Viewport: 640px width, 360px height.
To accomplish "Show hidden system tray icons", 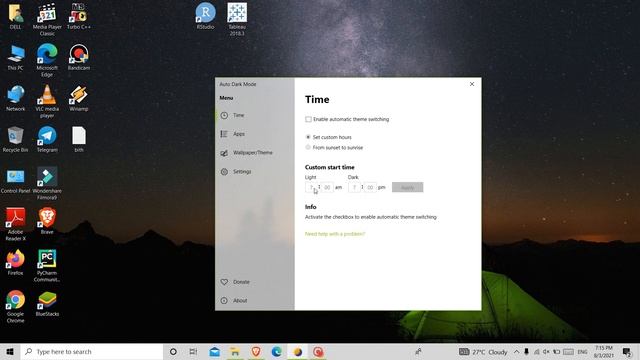I will click(x=516, y=351).
